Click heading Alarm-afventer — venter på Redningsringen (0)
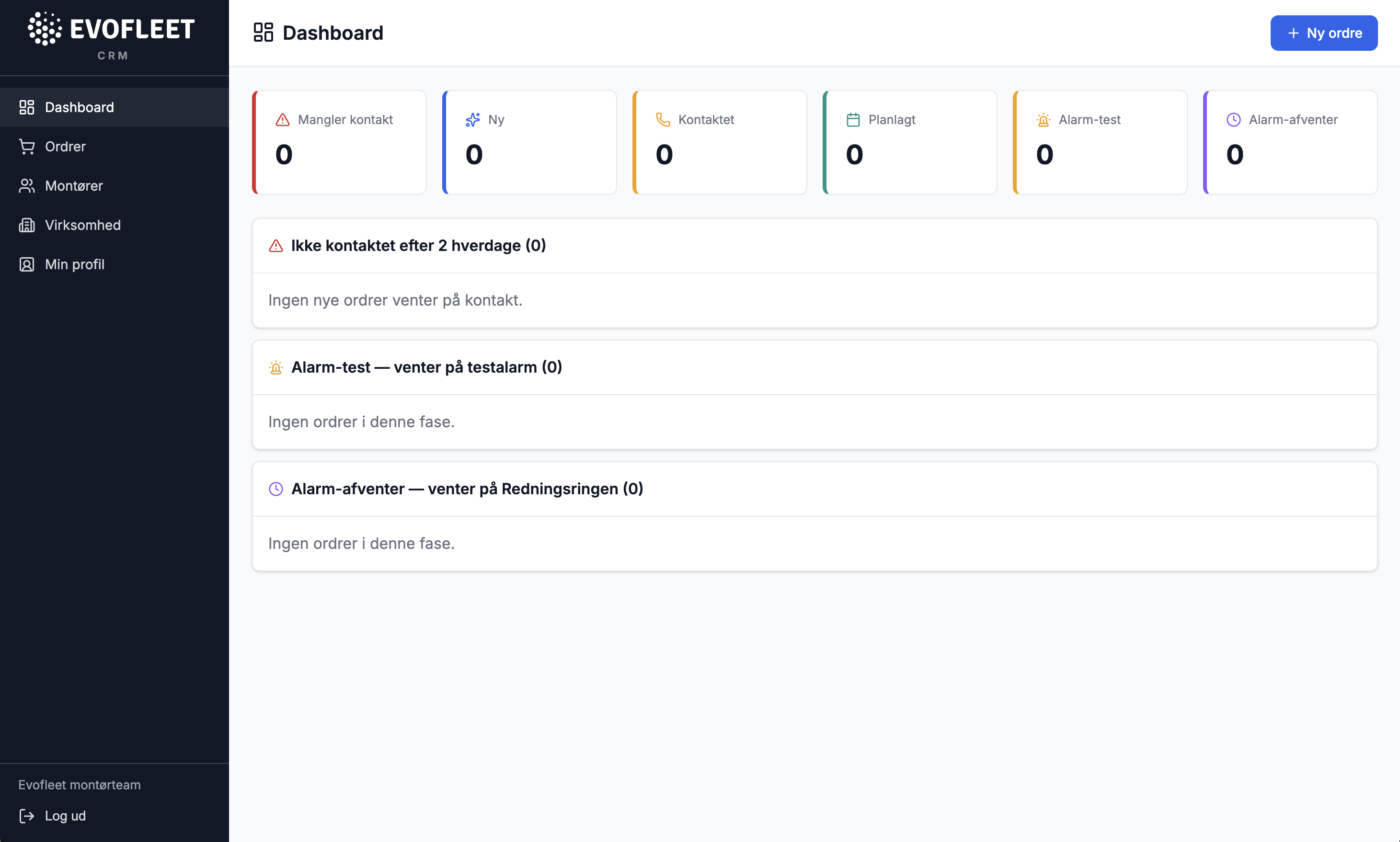 (467, 489)
